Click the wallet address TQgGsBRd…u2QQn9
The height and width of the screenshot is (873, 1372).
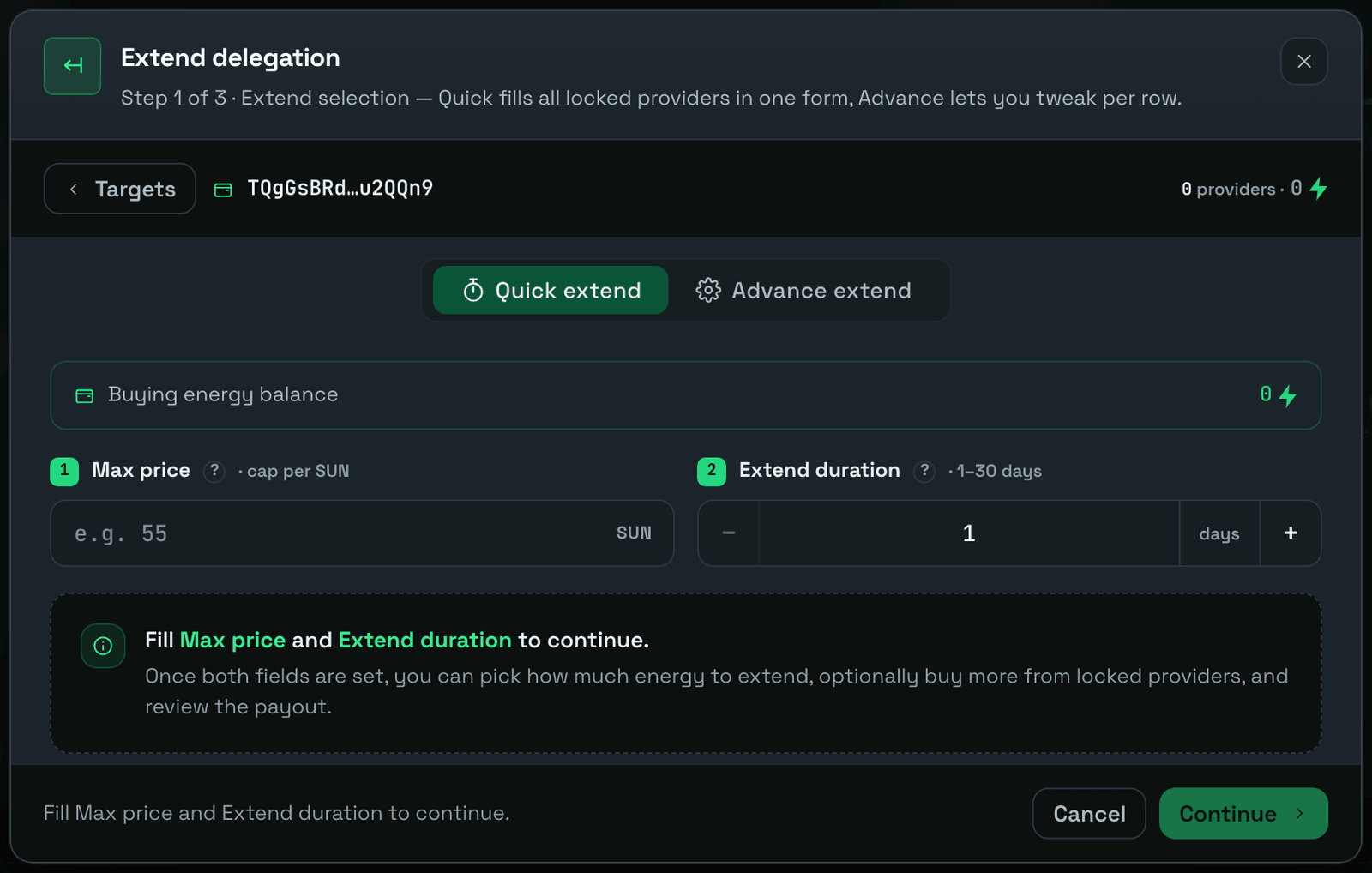(340, 189)
